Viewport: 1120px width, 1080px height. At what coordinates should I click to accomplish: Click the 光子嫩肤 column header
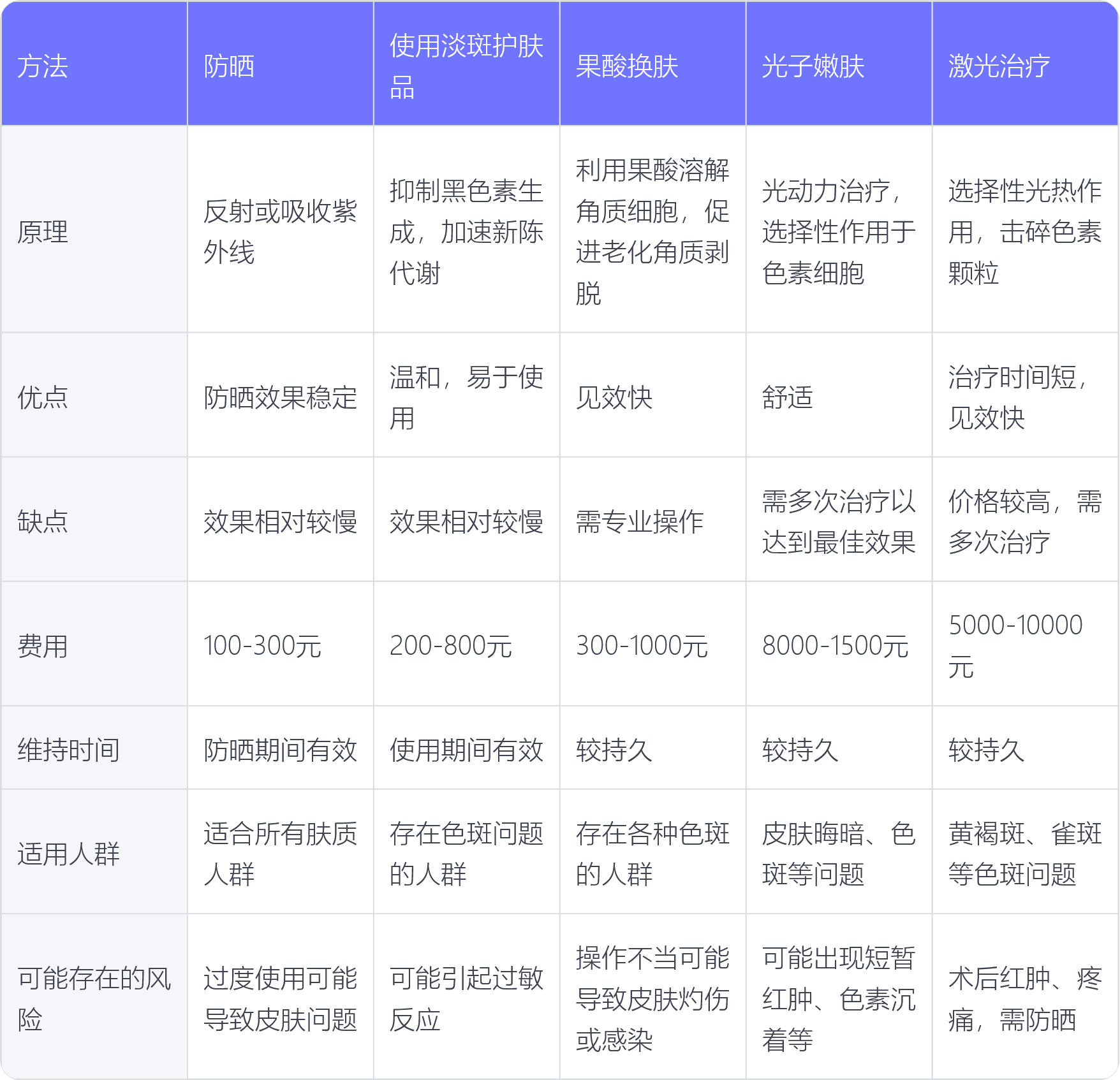tap(813, 66)
